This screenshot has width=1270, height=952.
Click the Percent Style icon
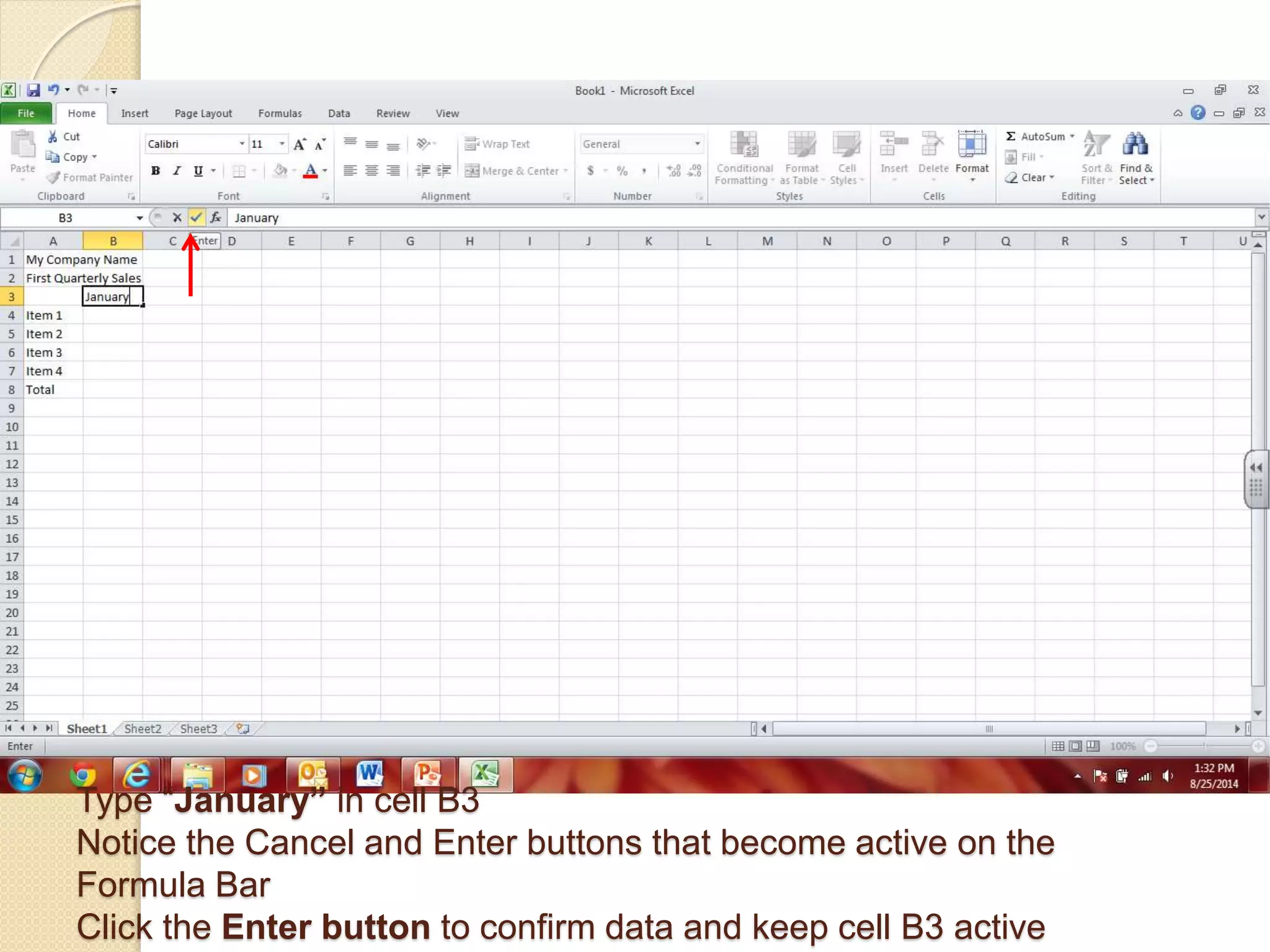pos(622,171)
